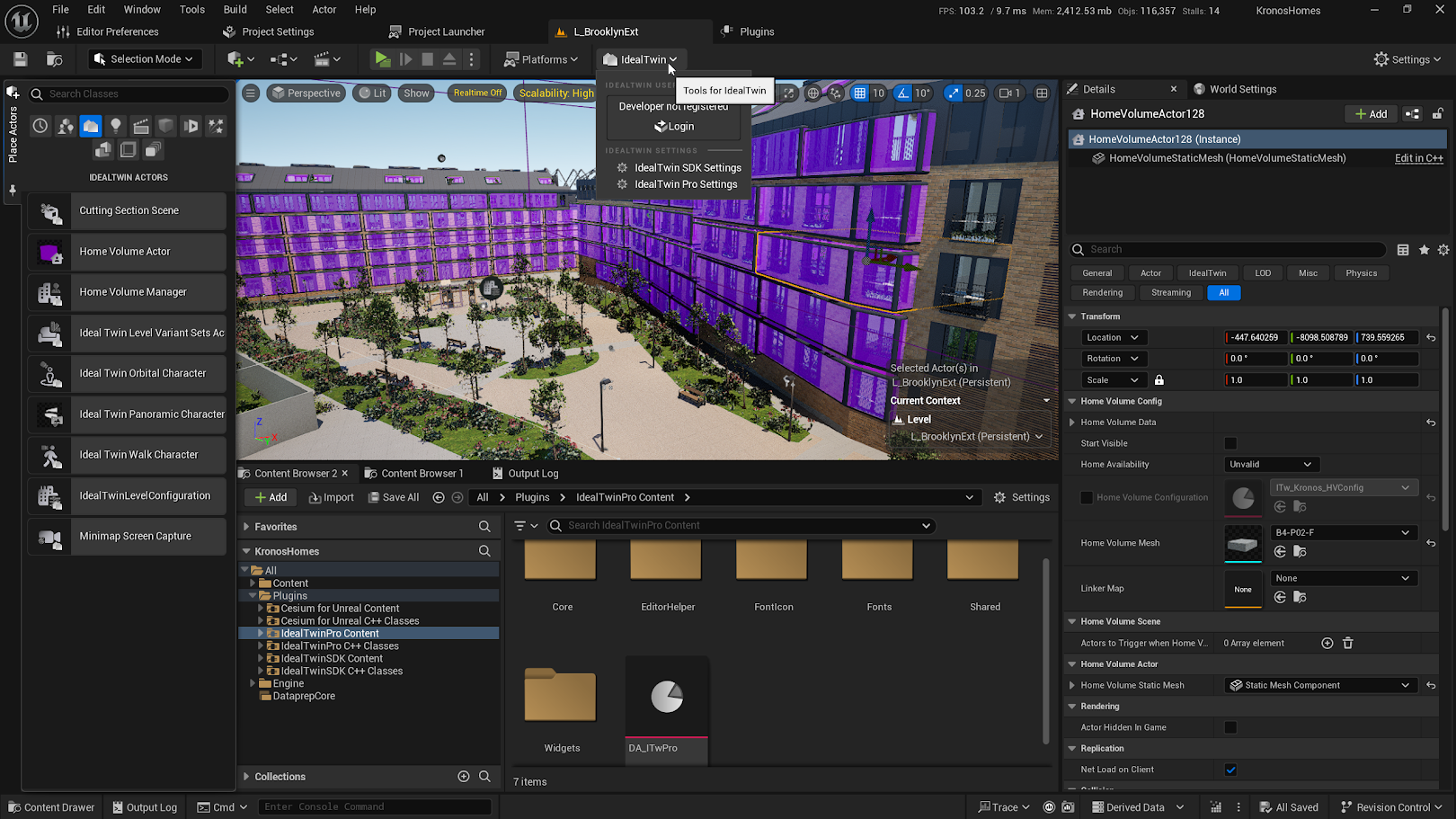The width and height of the screenshot is (1456, 819).
Task: Click the Edit in C++ link
Action: [x=1418, y=158]
